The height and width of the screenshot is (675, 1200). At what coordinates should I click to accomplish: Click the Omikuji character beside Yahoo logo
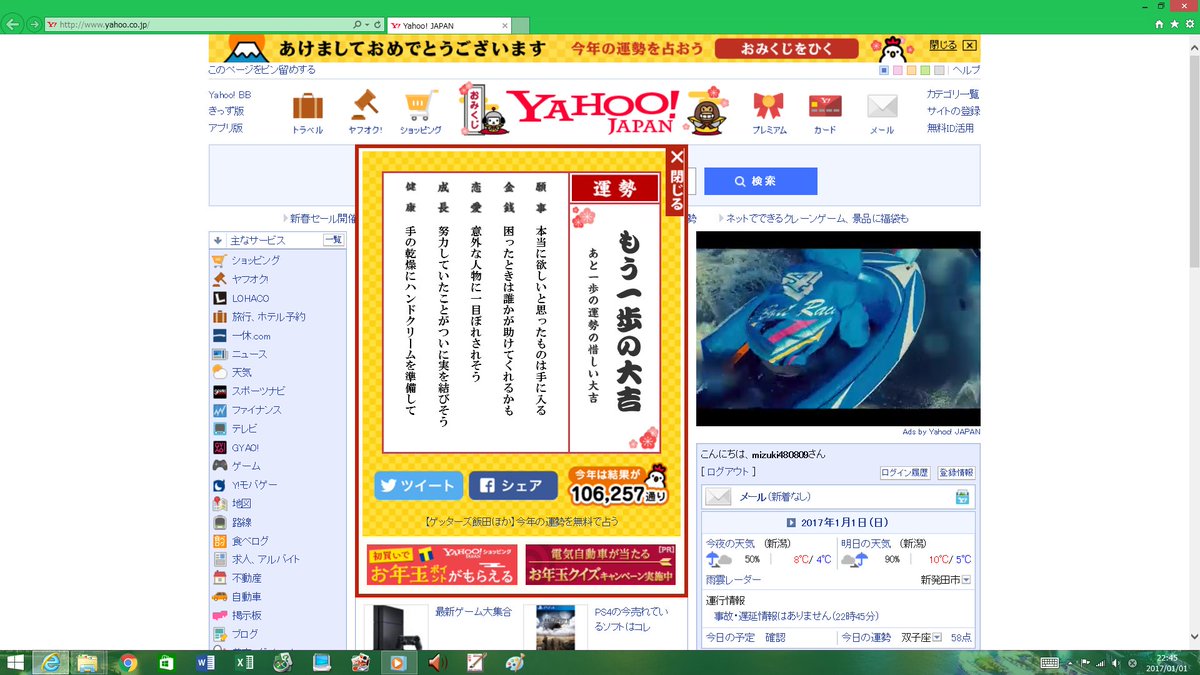click(x=484, y=108)
